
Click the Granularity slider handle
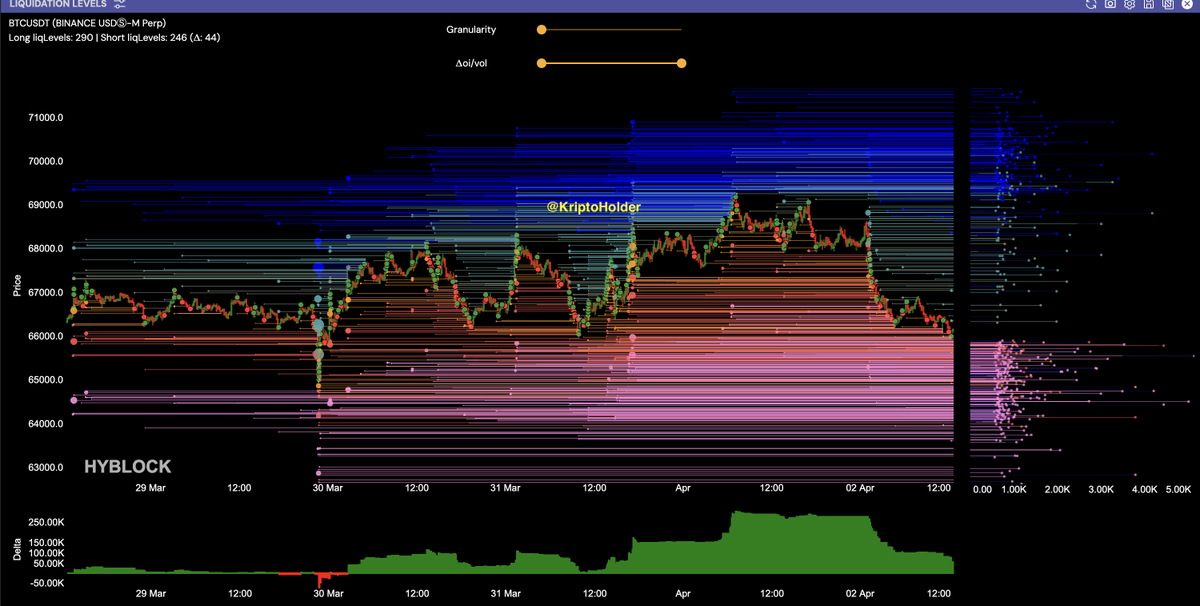click(x=541, y=30)
